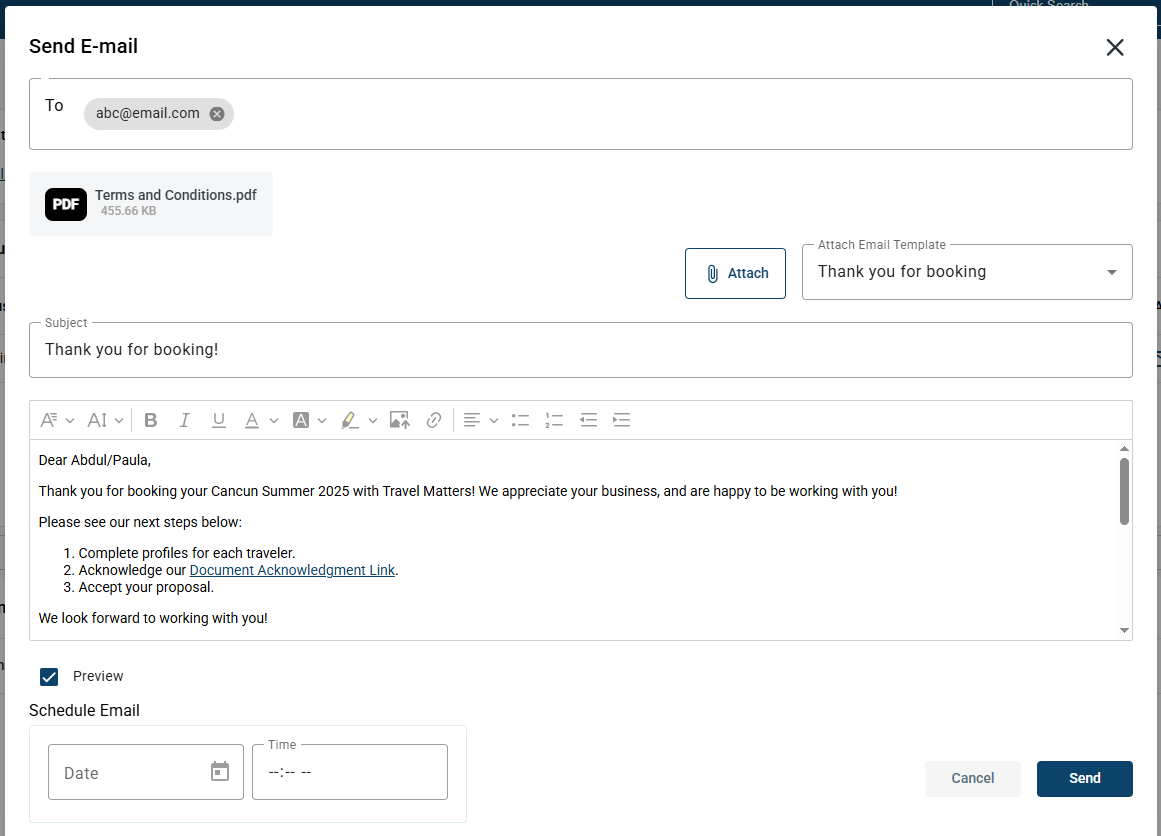Click the email body scrollbar thumb
This screenshot has height=836, width=1161.
(x=1124, y=491)
